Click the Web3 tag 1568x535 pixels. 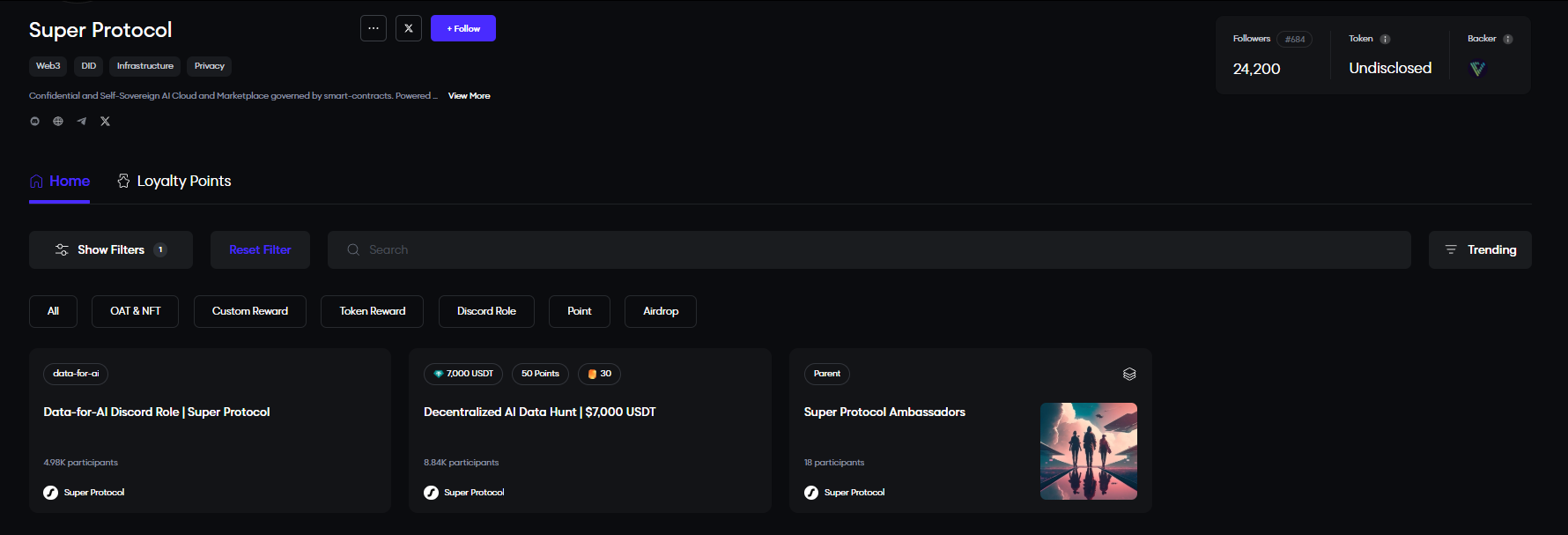coord(48,66)
